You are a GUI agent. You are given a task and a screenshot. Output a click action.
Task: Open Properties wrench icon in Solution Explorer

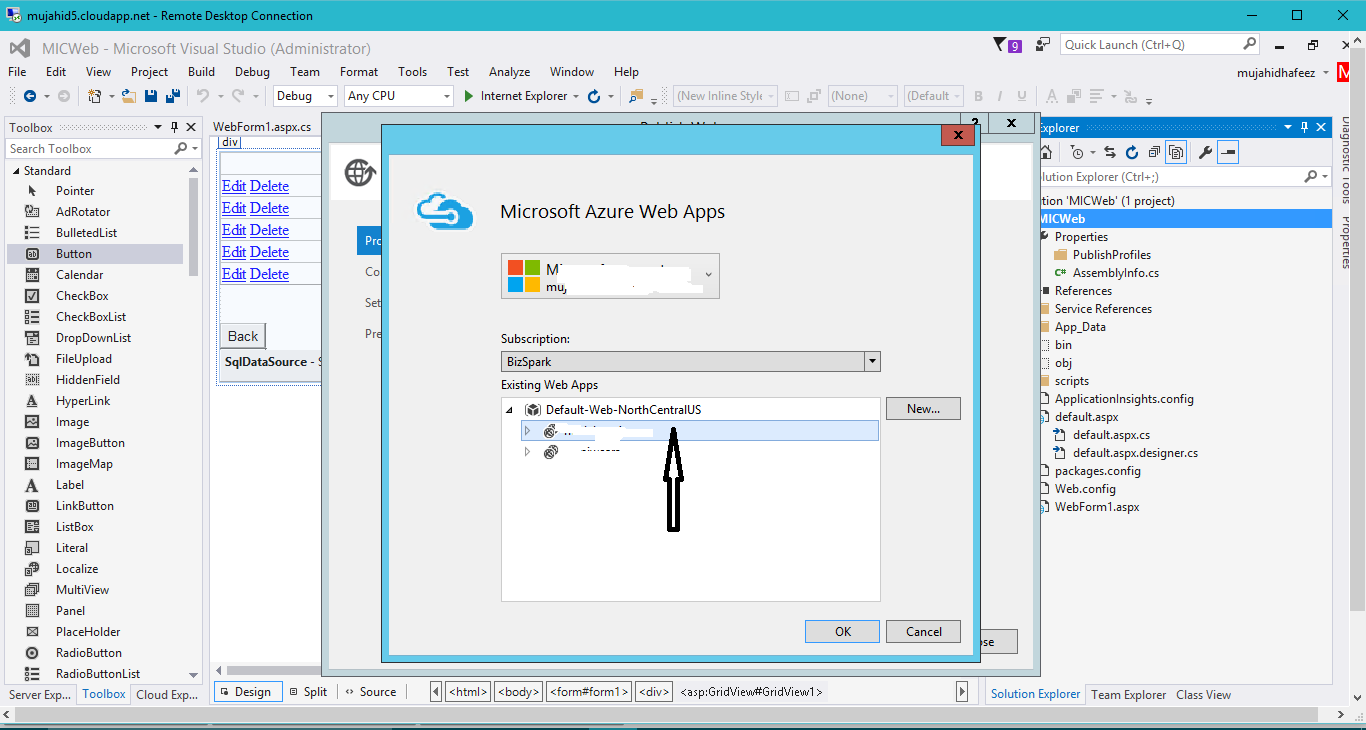1205,152
